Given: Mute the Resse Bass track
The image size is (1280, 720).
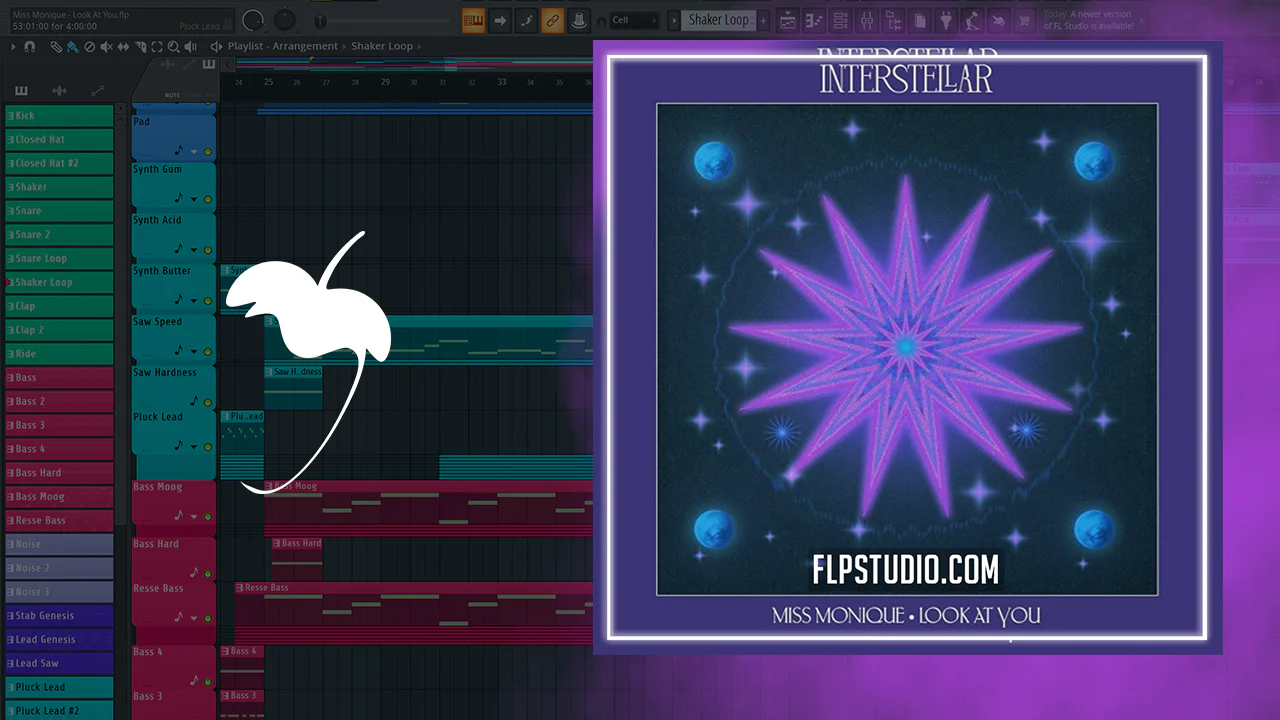Looking at the screenshot, I should tap(208, 619).
